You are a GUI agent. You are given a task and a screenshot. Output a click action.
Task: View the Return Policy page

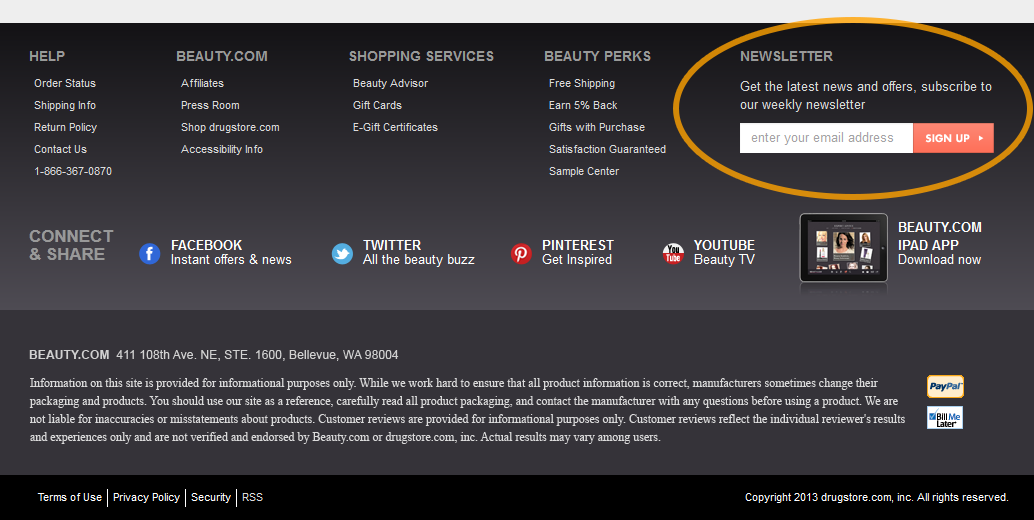[x=65, y=127]
